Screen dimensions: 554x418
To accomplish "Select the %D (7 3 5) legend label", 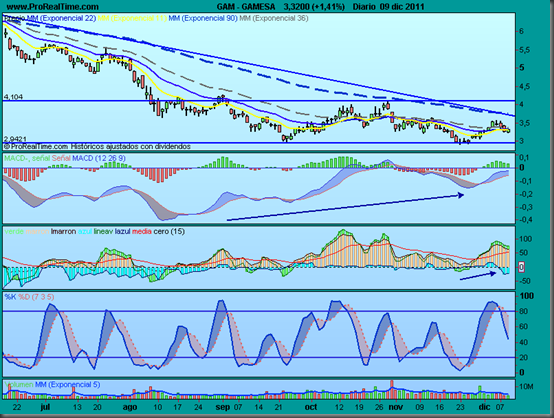I will click(x=36, y=297).
